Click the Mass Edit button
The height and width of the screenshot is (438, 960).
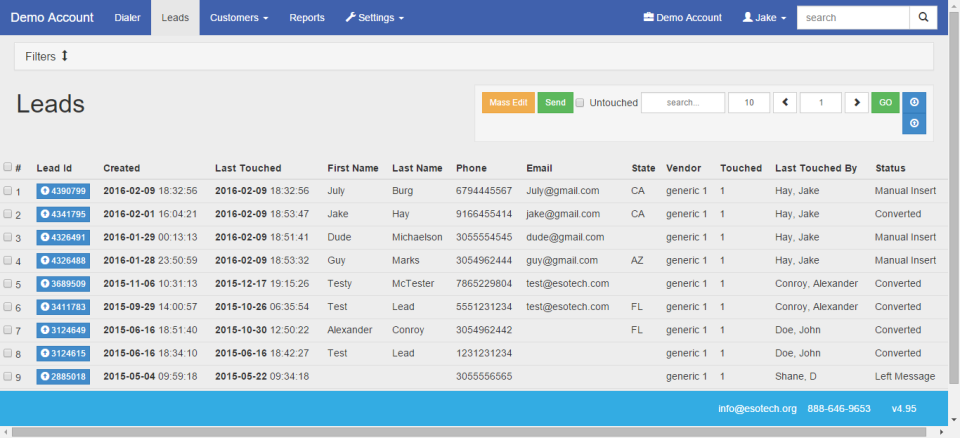coord(508,103)
